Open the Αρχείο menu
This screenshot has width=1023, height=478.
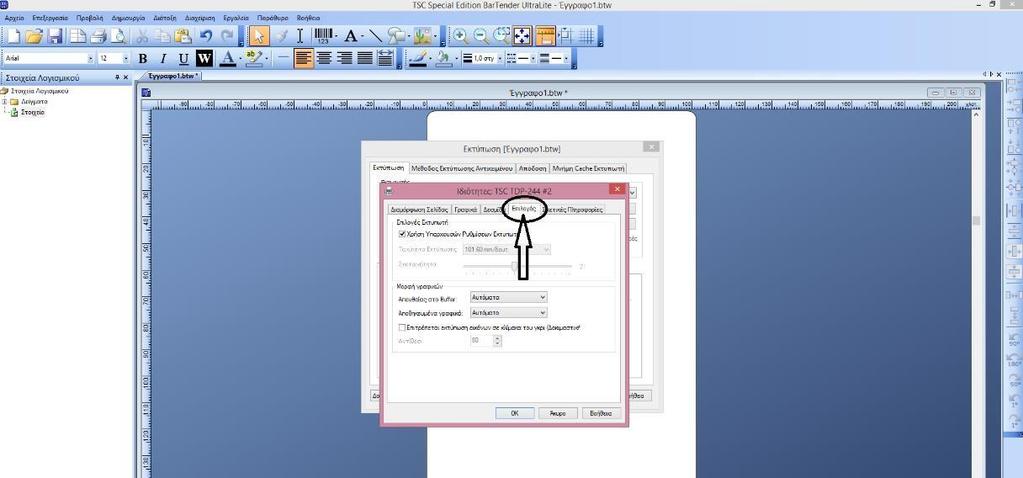pyautogui.click(x=14, y=18)
